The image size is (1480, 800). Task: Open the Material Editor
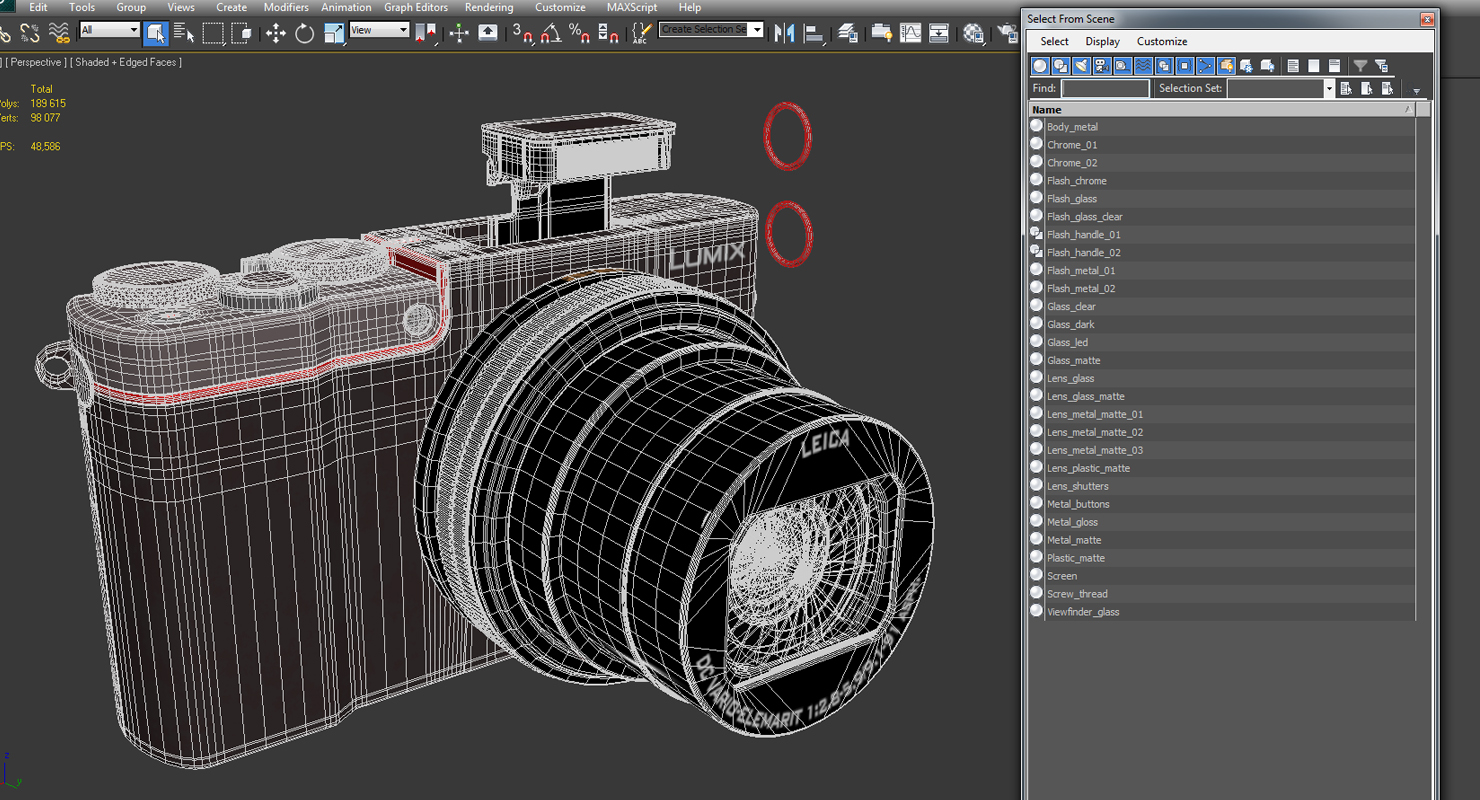(x=973, y=33)
